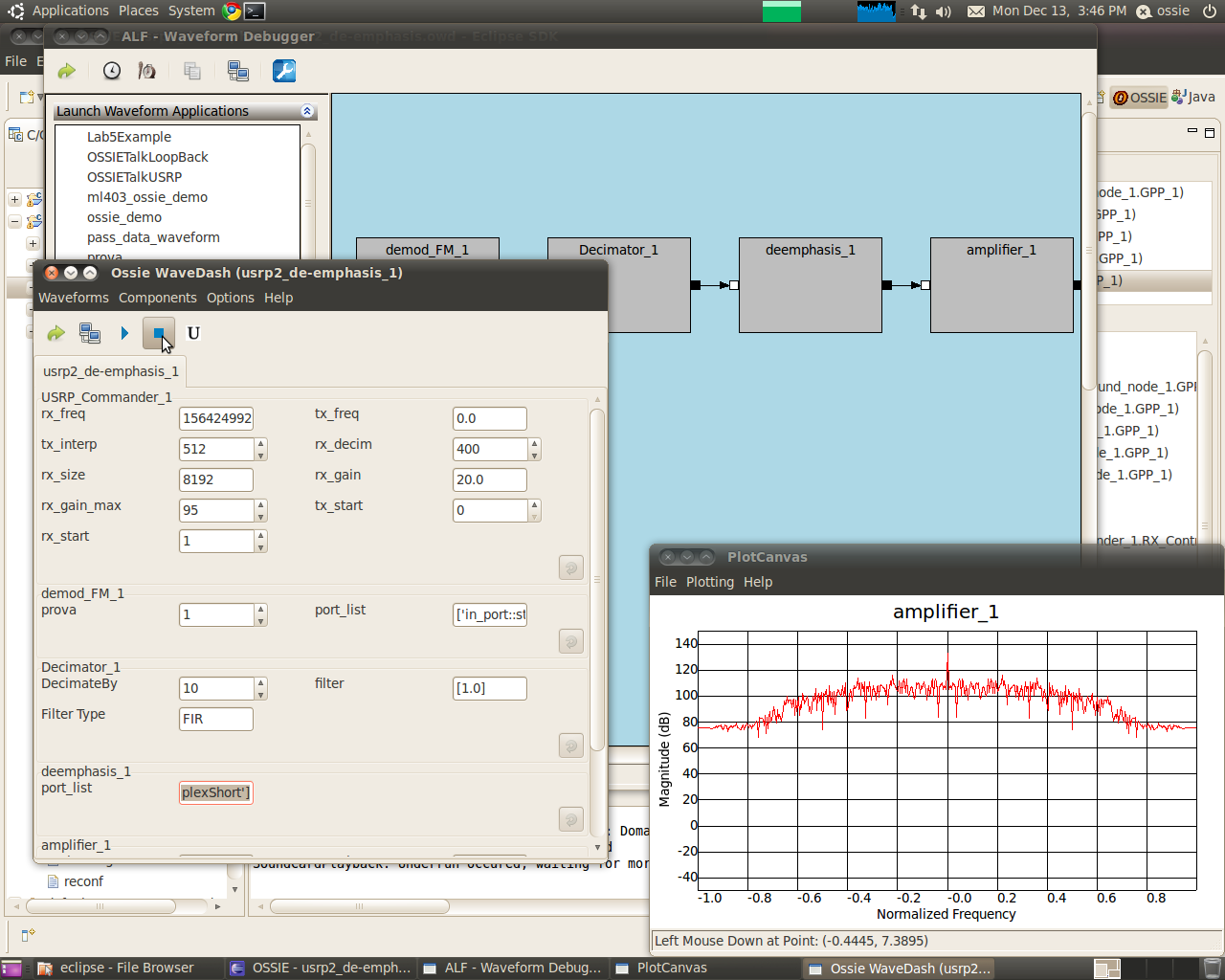The width and height of the screenshot is (1225, 980).
Task: Click the bold U icon in WaveDash toolbar
Action: click(193, 333)
